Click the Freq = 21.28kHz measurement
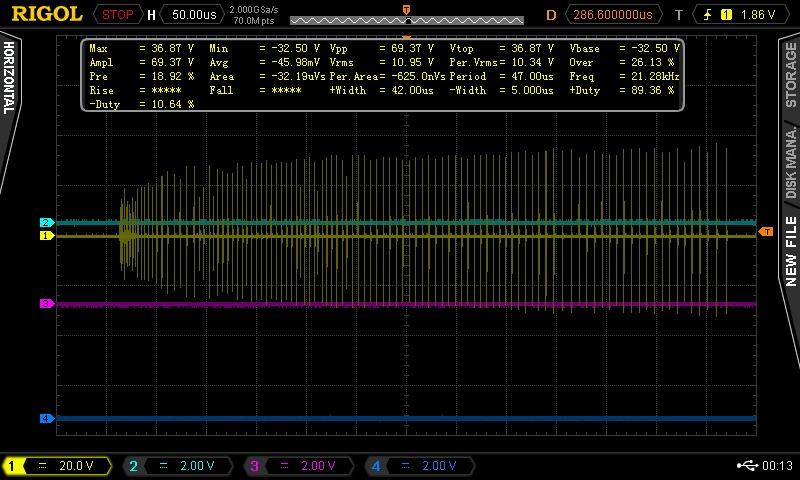 (x=624, y=77)
